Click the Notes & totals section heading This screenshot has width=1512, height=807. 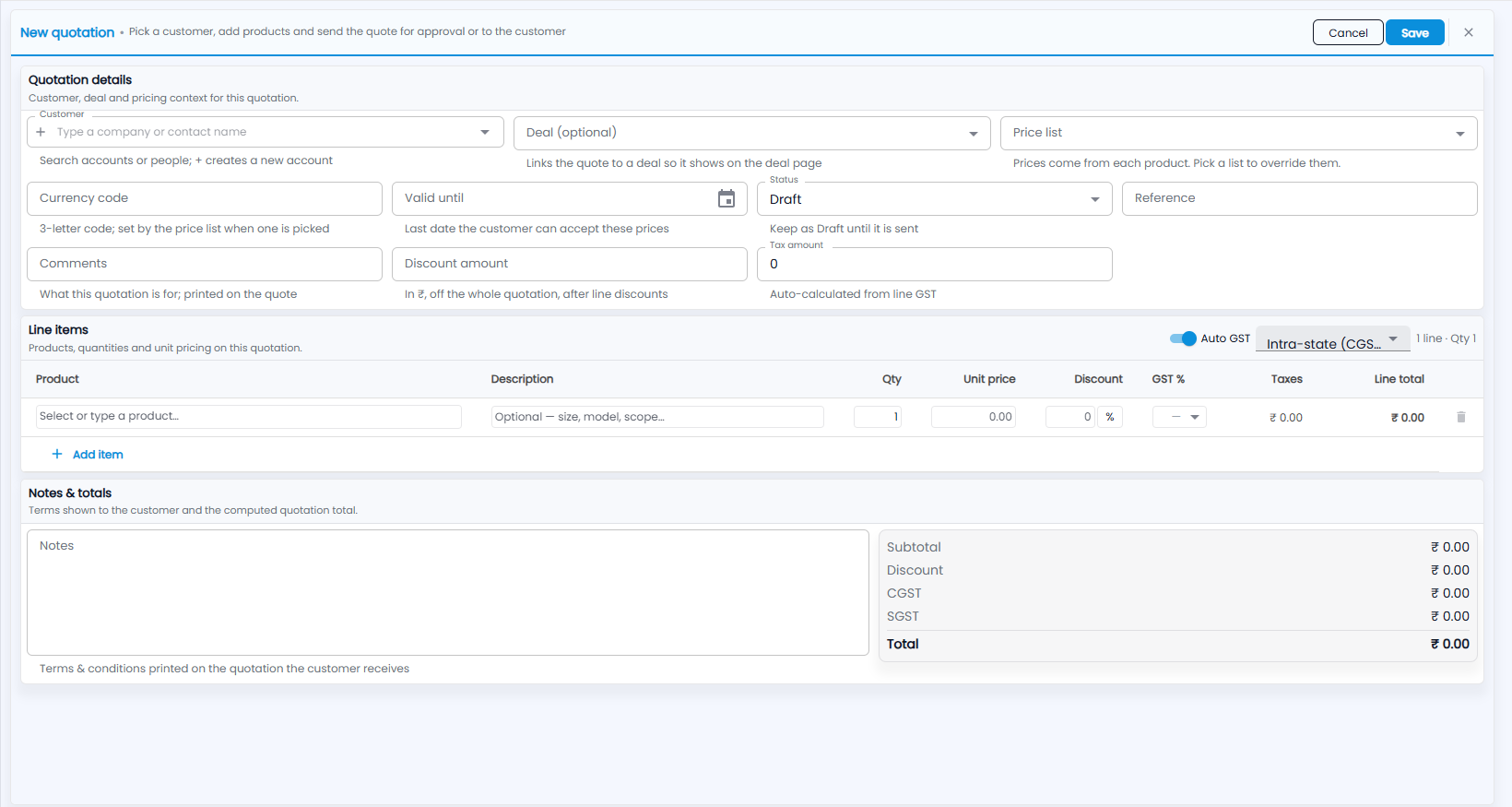tap(70, 493)
